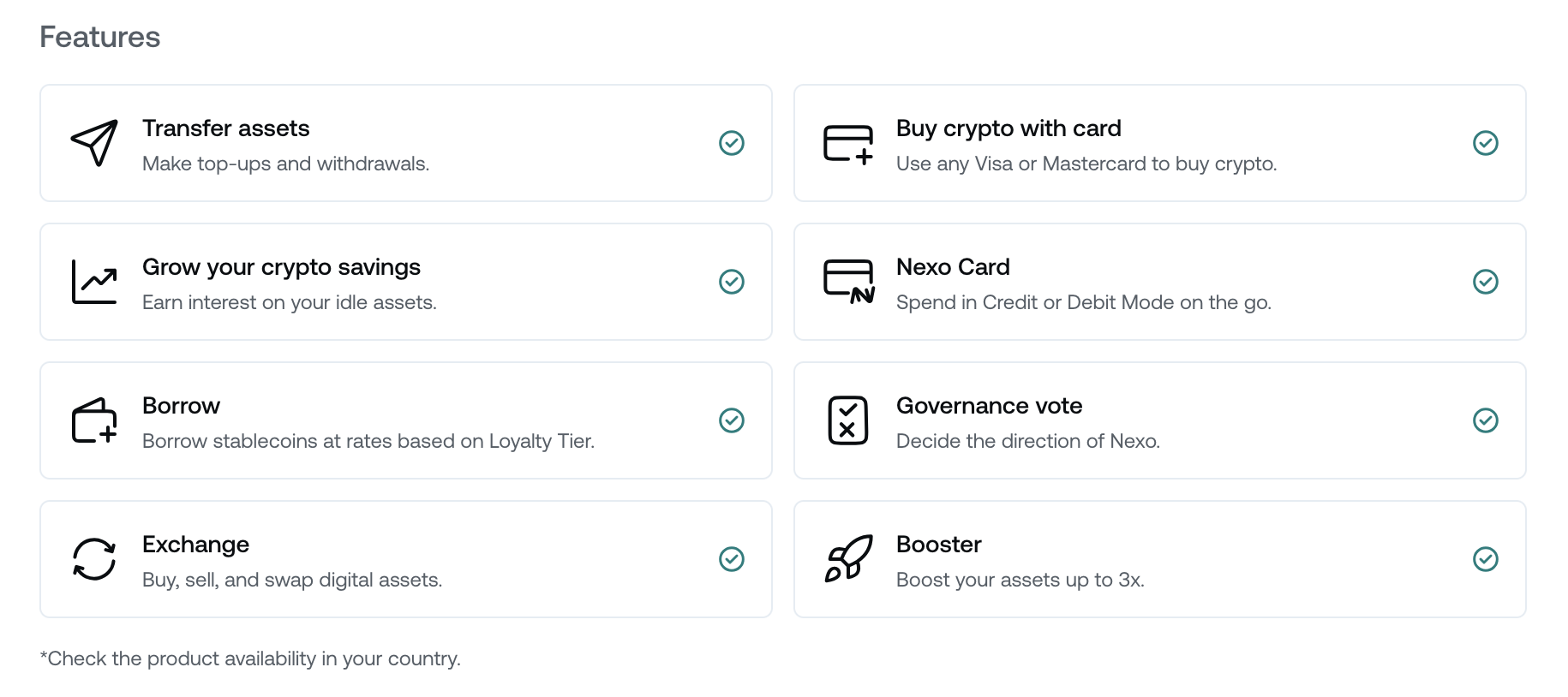Click the Buy crypto with card icon
The image size is (1568, 697).
point(848,143)
